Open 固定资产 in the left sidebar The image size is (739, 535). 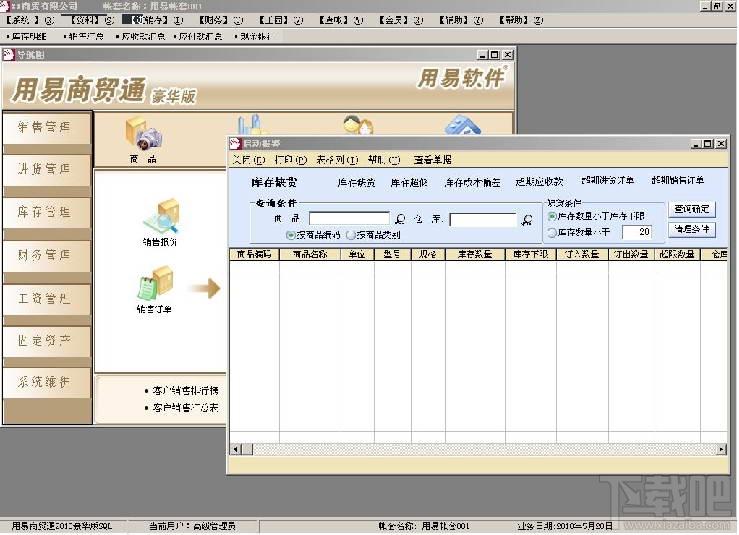(x=46, y=341)
